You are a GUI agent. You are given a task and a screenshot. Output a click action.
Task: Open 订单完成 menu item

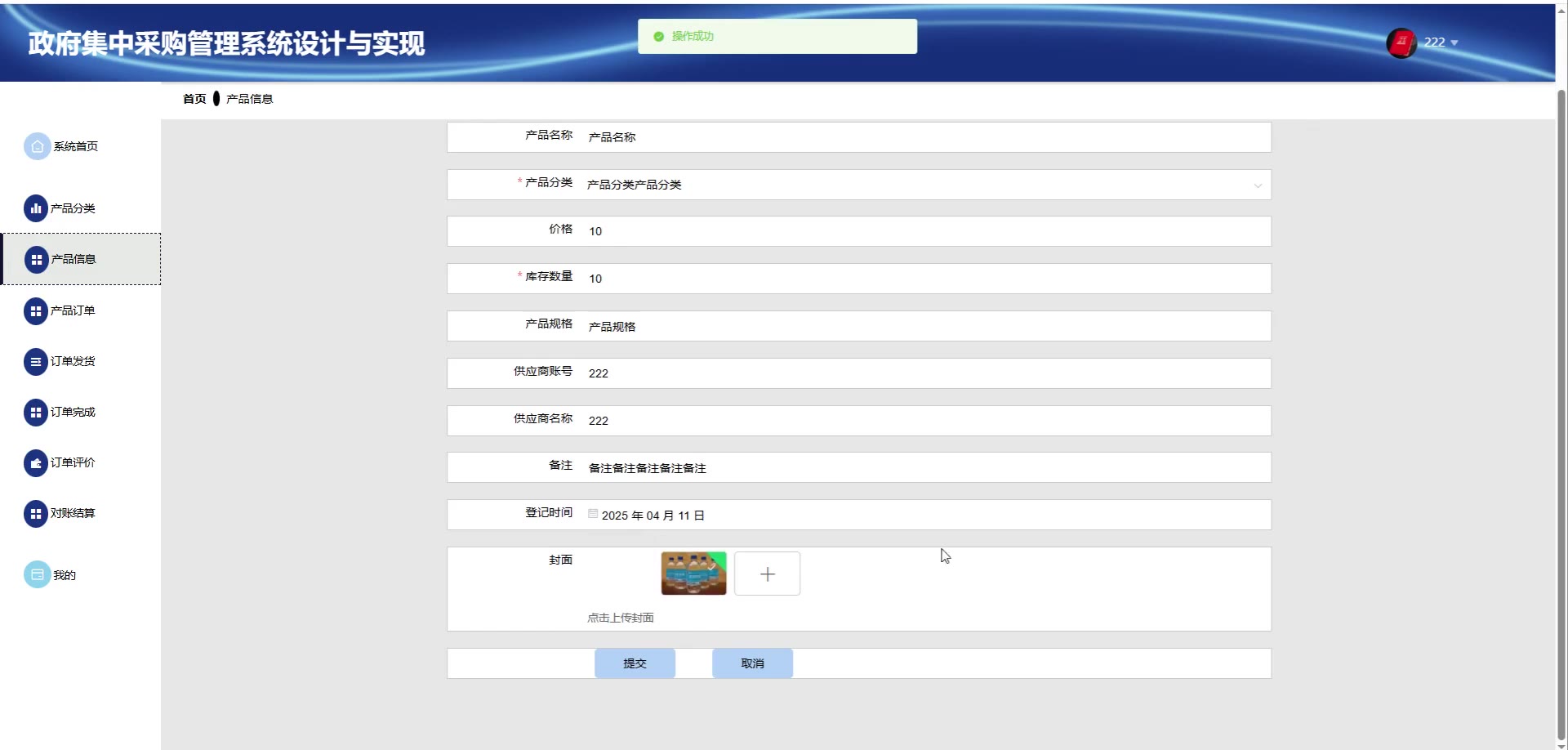pos(81,412)
